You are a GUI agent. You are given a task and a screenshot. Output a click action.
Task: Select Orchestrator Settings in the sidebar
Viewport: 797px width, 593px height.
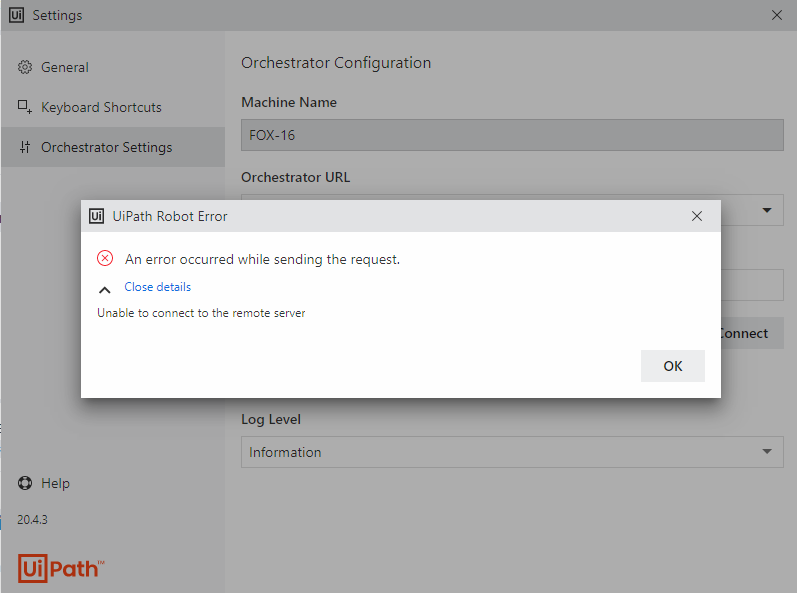coord(106,147)
